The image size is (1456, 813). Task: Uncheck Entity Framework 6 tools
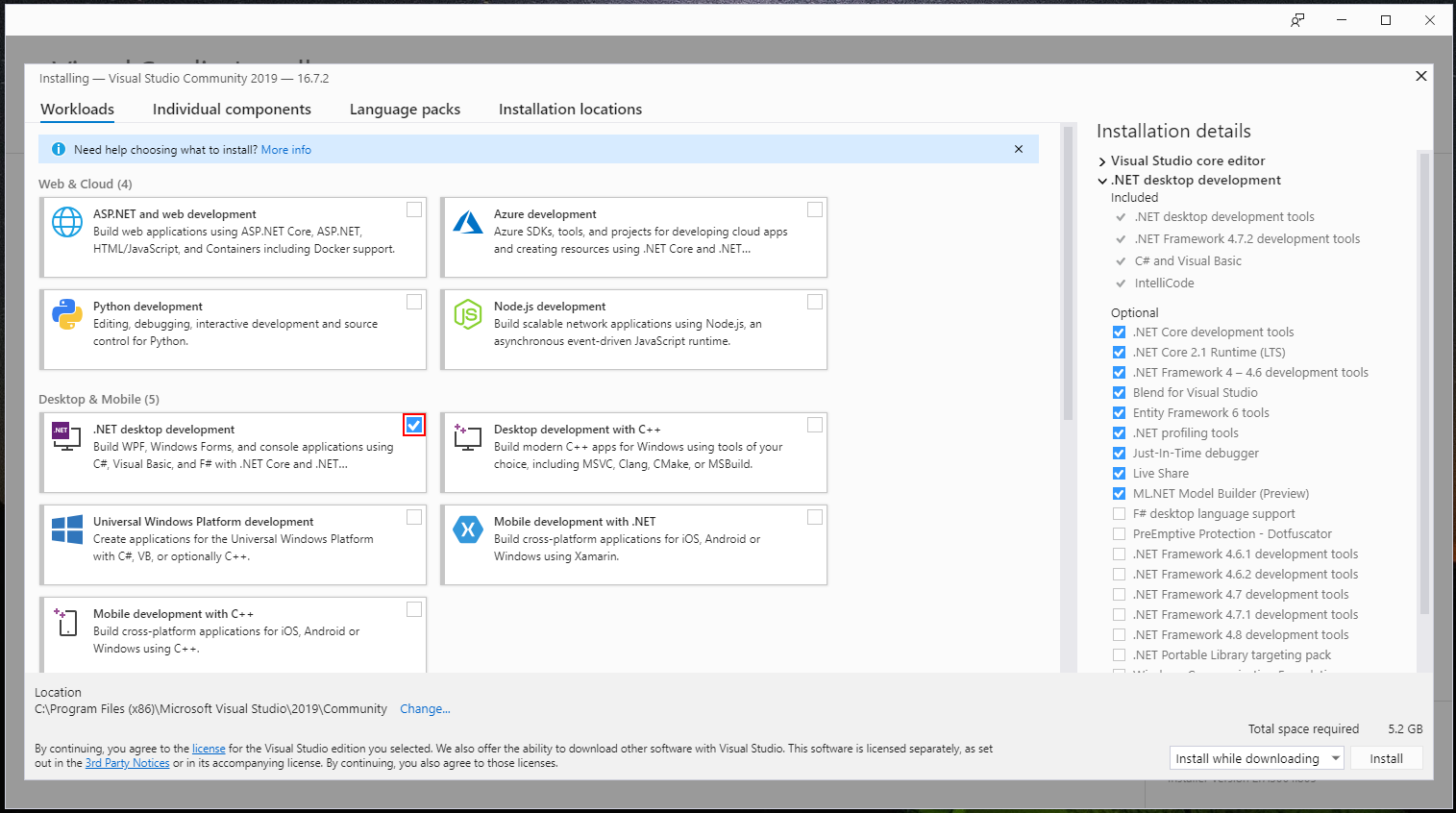[1119, 413]
